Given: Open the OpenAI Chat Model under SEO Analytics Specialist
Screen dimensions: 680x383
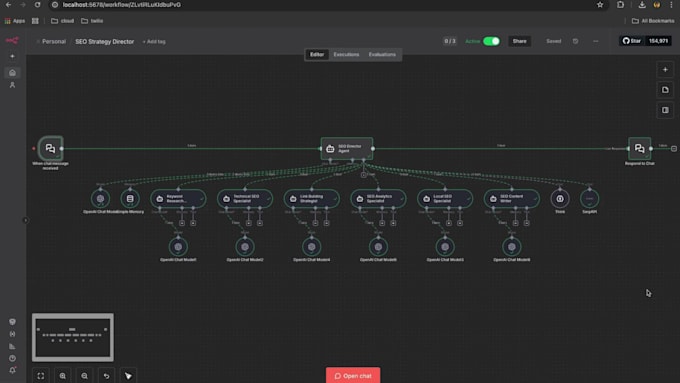Looking at the screenshot, I should pos(379,247).
